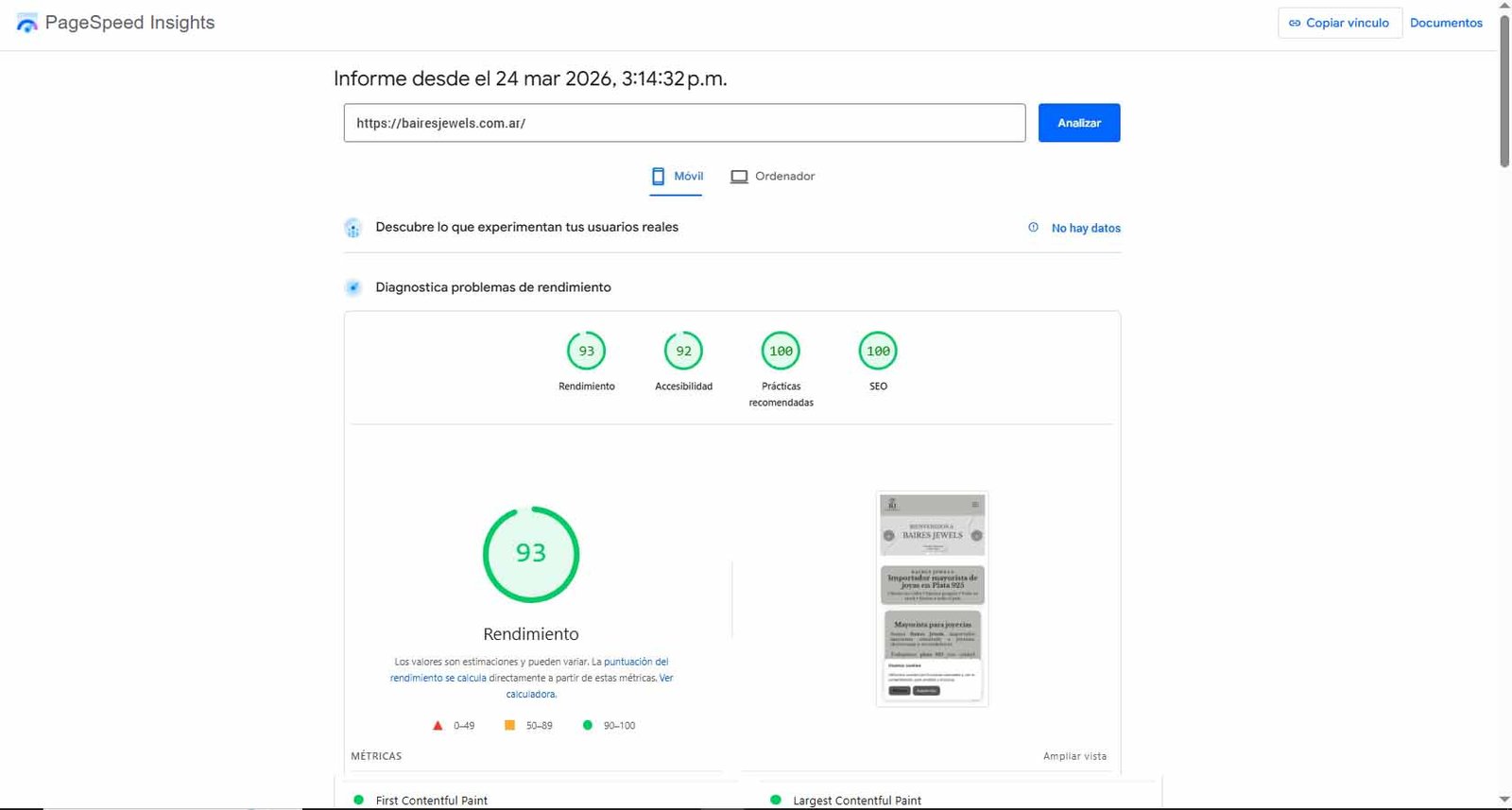
Task: Click the PageSpeed Insights logo icon
Action: 27,23
